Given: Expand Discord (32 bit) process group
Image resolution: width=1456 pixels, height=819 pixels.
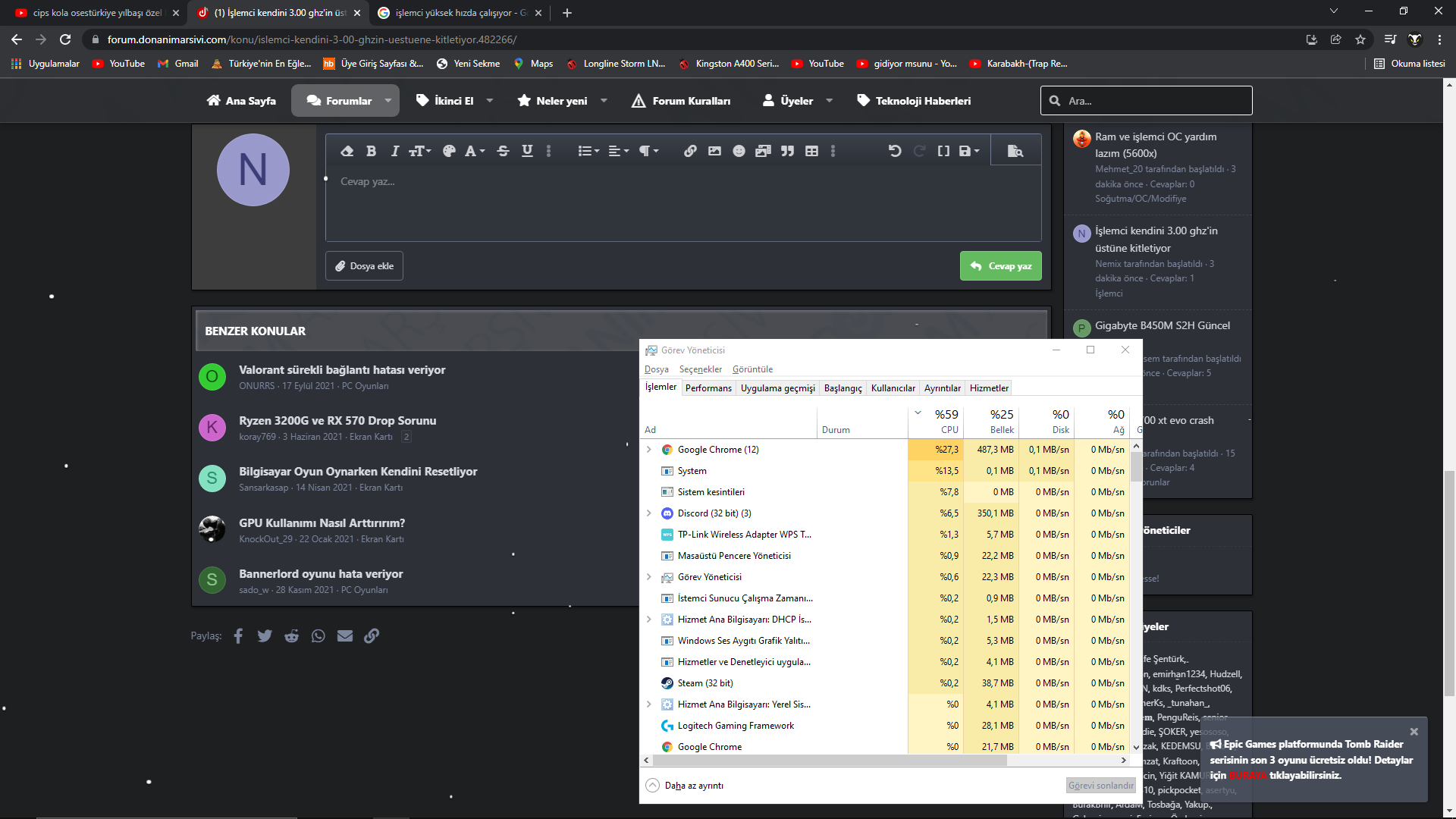Looking at the screenshot, I should pos(649,513).
